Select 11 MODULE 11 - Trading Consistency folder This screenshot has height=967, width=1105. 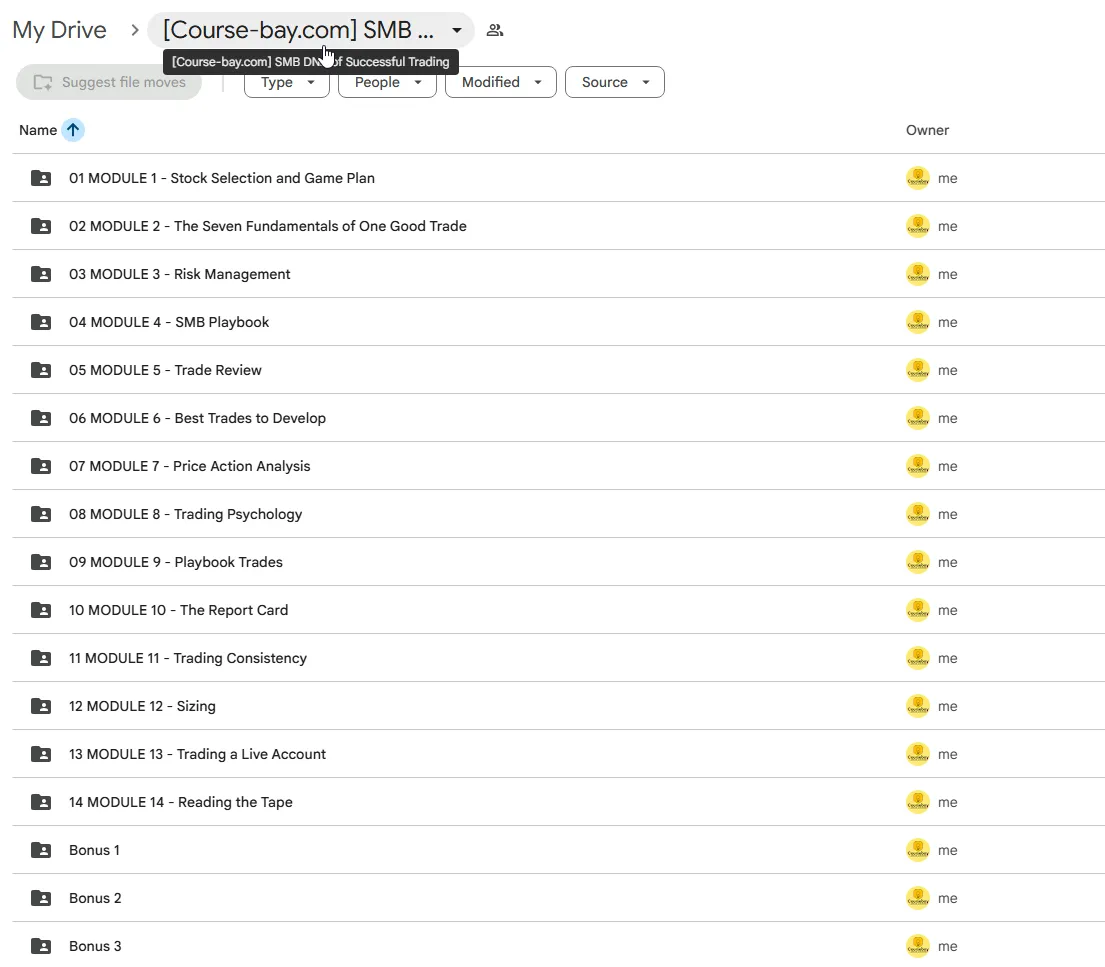point(188,658)
